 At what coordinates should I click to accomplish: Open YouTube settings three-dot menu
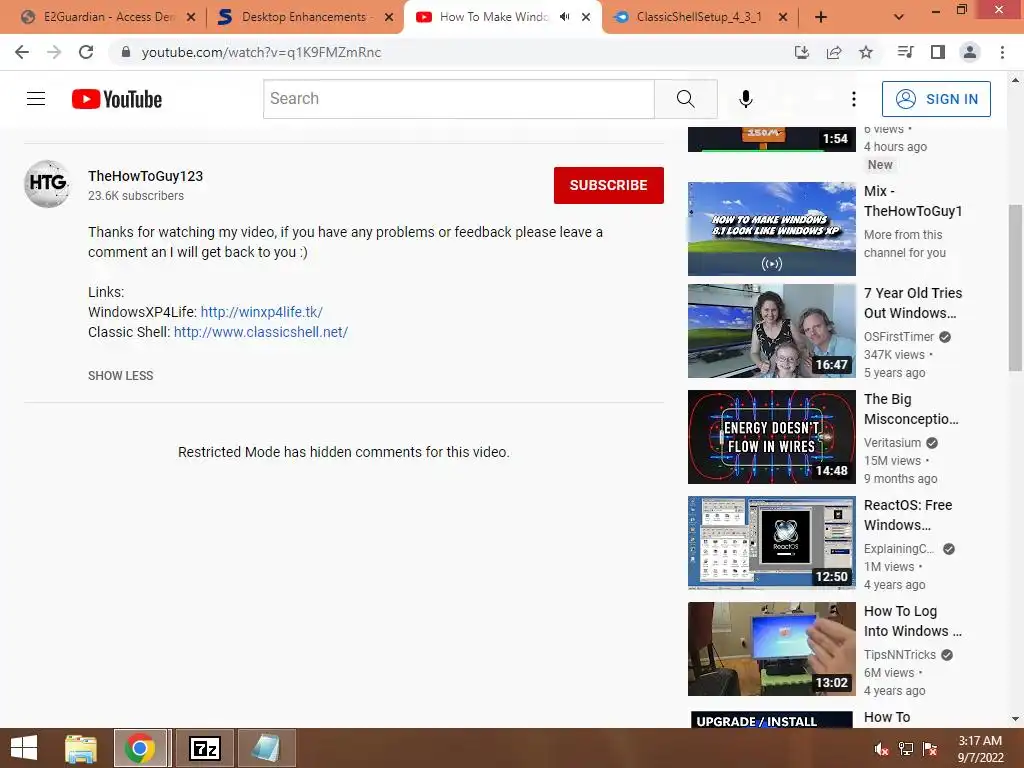[854, 99]
